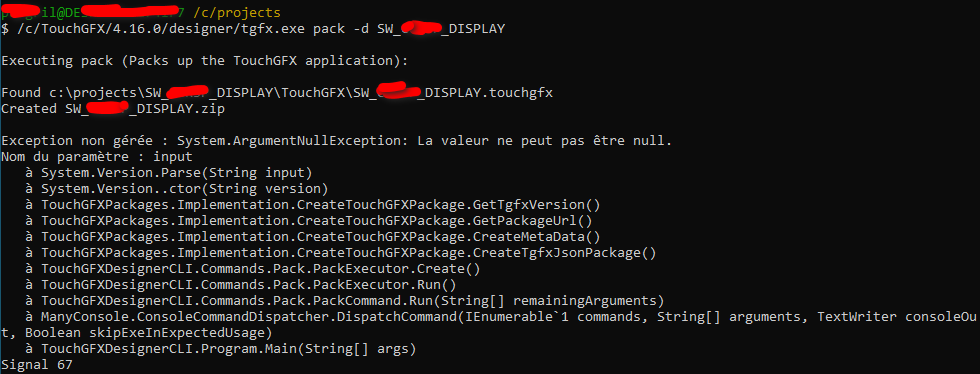Click the 'Signal 67' output line
The height and width of the screenshot is (374, 980).
37,365
